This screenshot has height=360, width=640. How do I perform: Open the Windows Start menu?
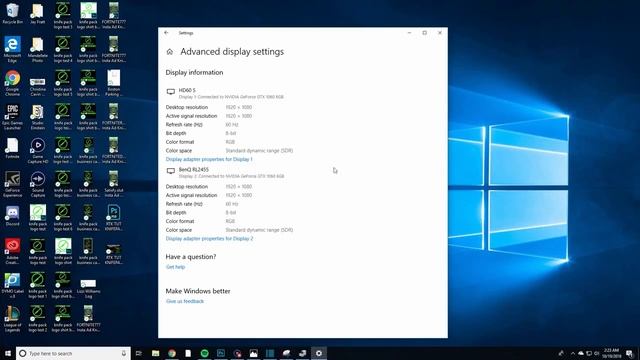[8, 353]
